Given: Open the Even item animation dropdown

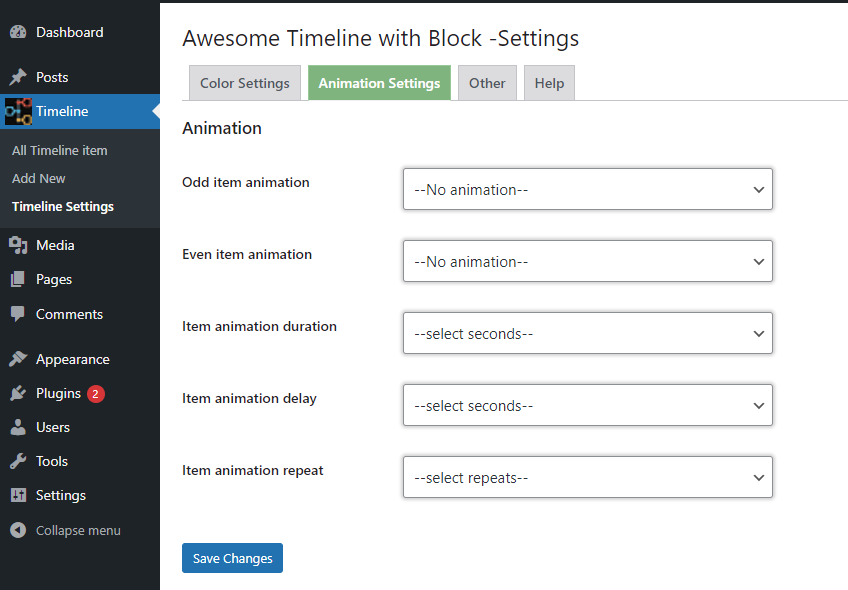Looking at the screenshot, I should [x=588, y=261].
